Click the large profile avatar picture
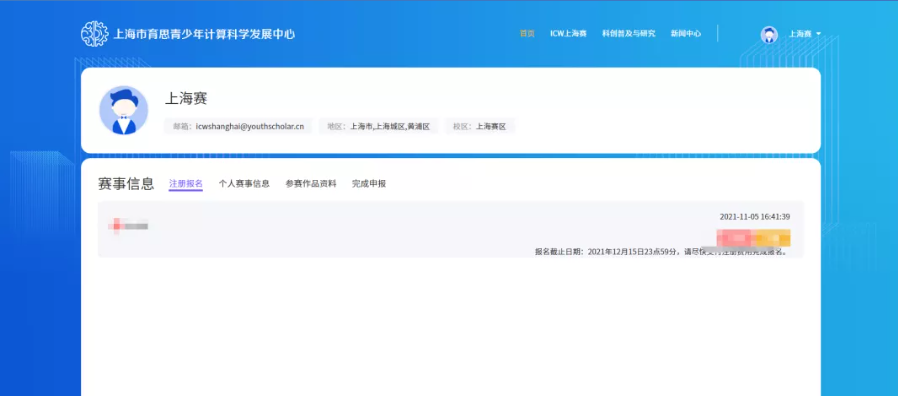This screenshot has width=898, height=396. coord(124,111)
